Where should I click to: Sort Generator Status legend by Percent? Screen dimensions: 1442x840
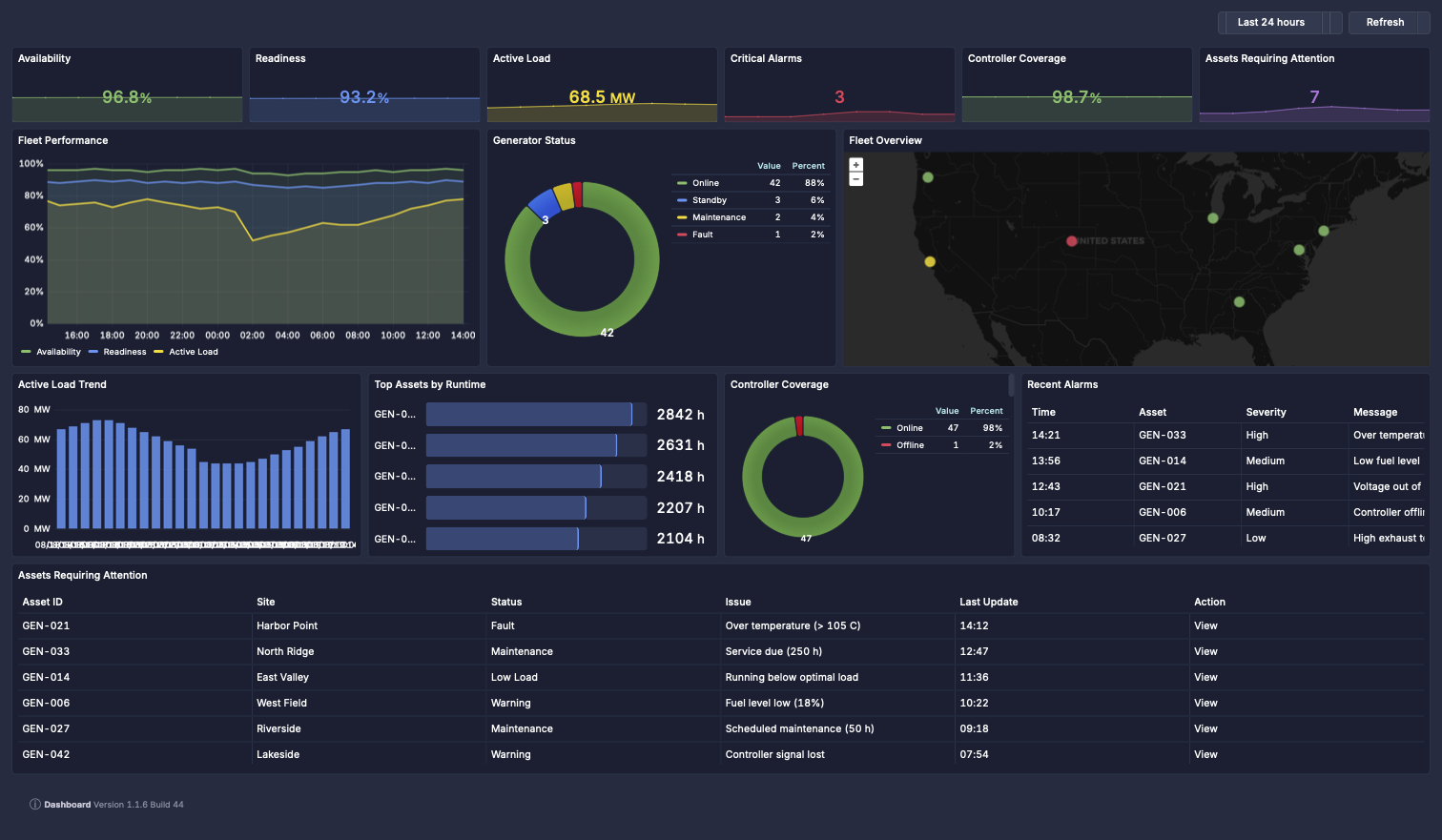[809, 166]
